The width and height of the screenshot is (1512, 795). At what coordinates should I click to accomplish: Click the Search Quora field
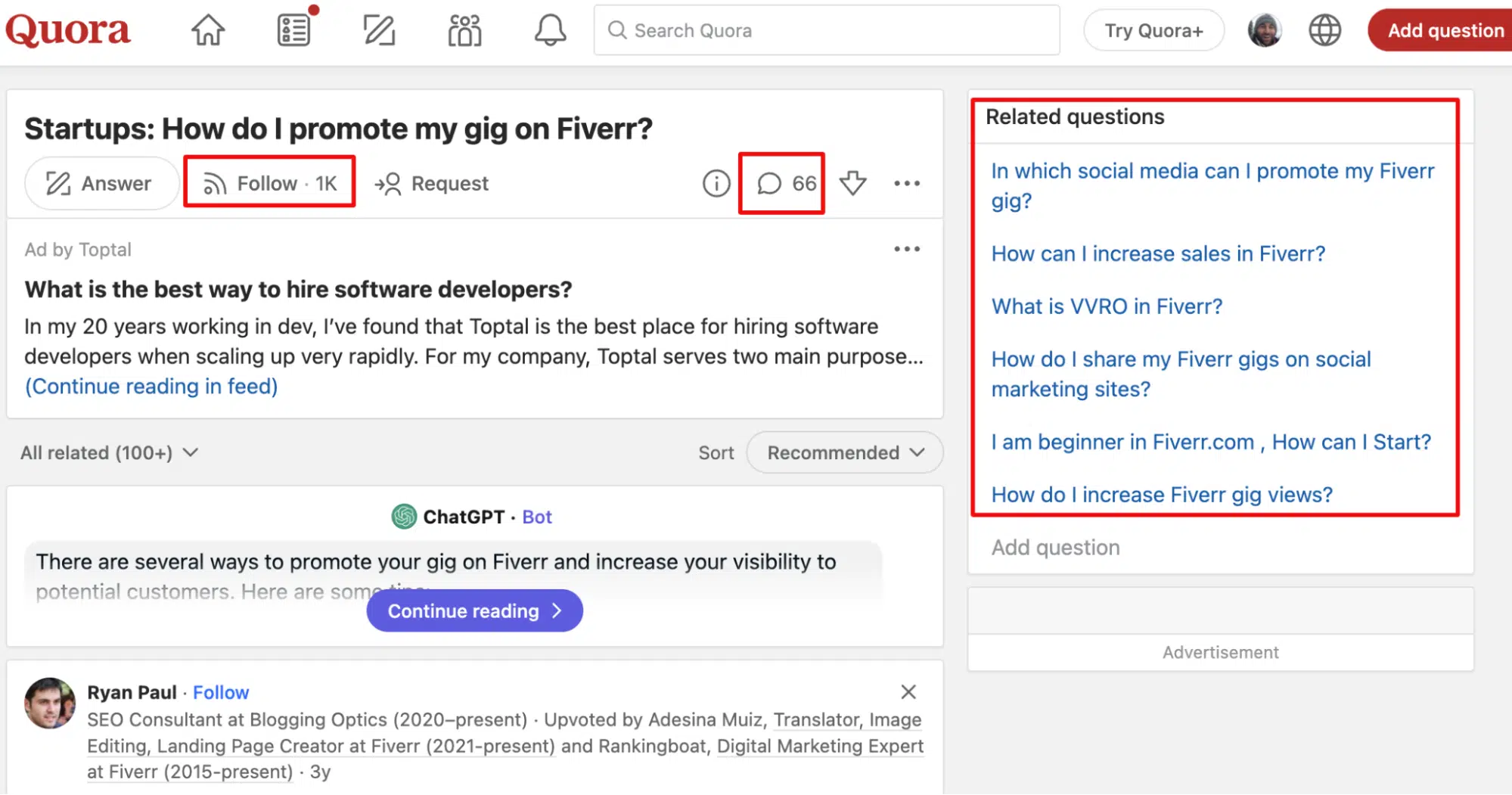[826, 31]
